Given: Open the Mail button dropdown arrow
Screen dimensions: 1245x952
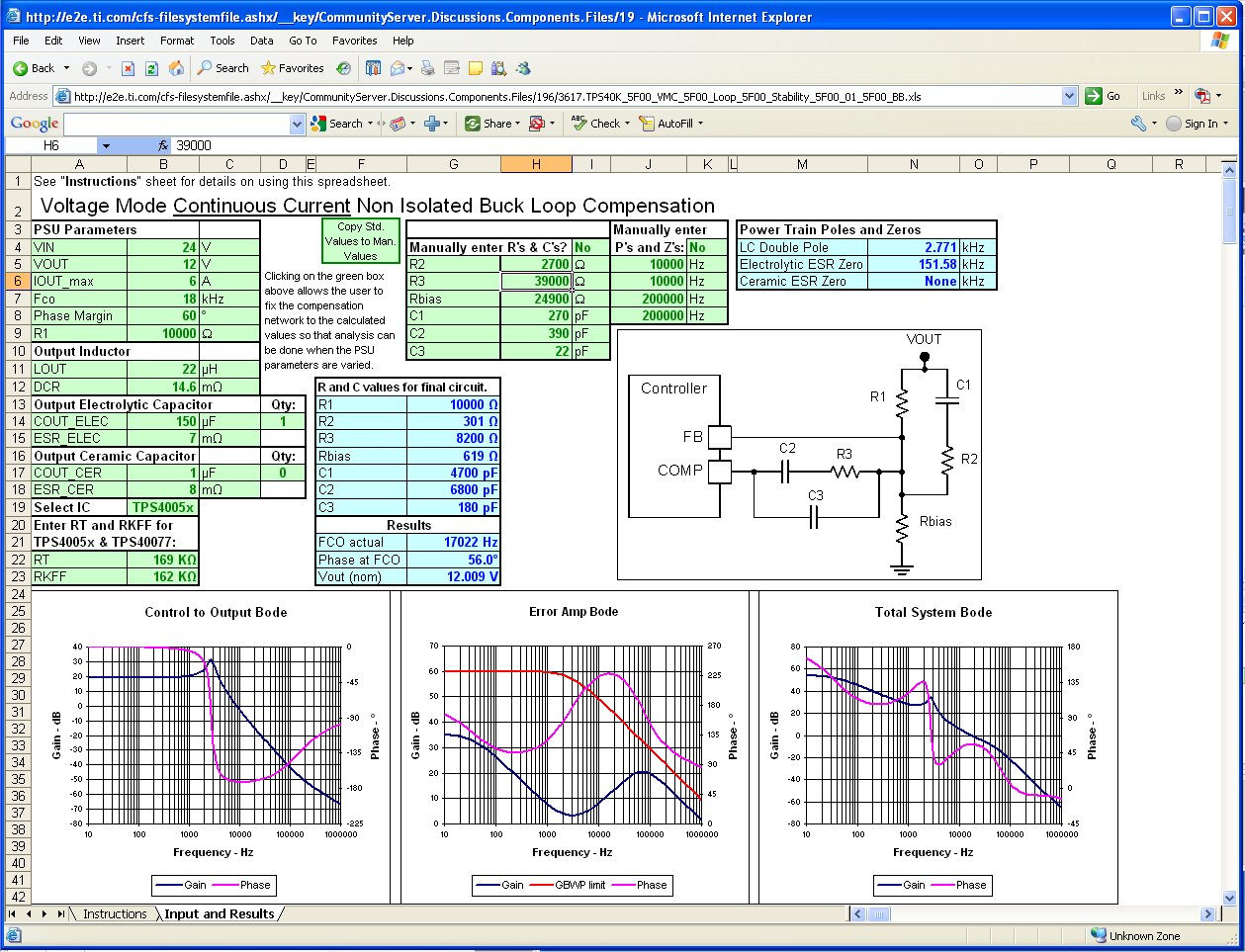Looking at the screenshot, I should point(409,68).
